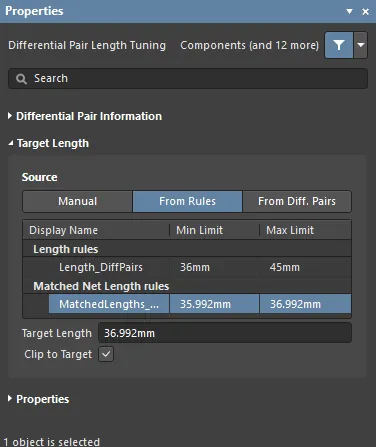Focus the Search field
This screenshot has height=447, width=376.
click(188, 79)
